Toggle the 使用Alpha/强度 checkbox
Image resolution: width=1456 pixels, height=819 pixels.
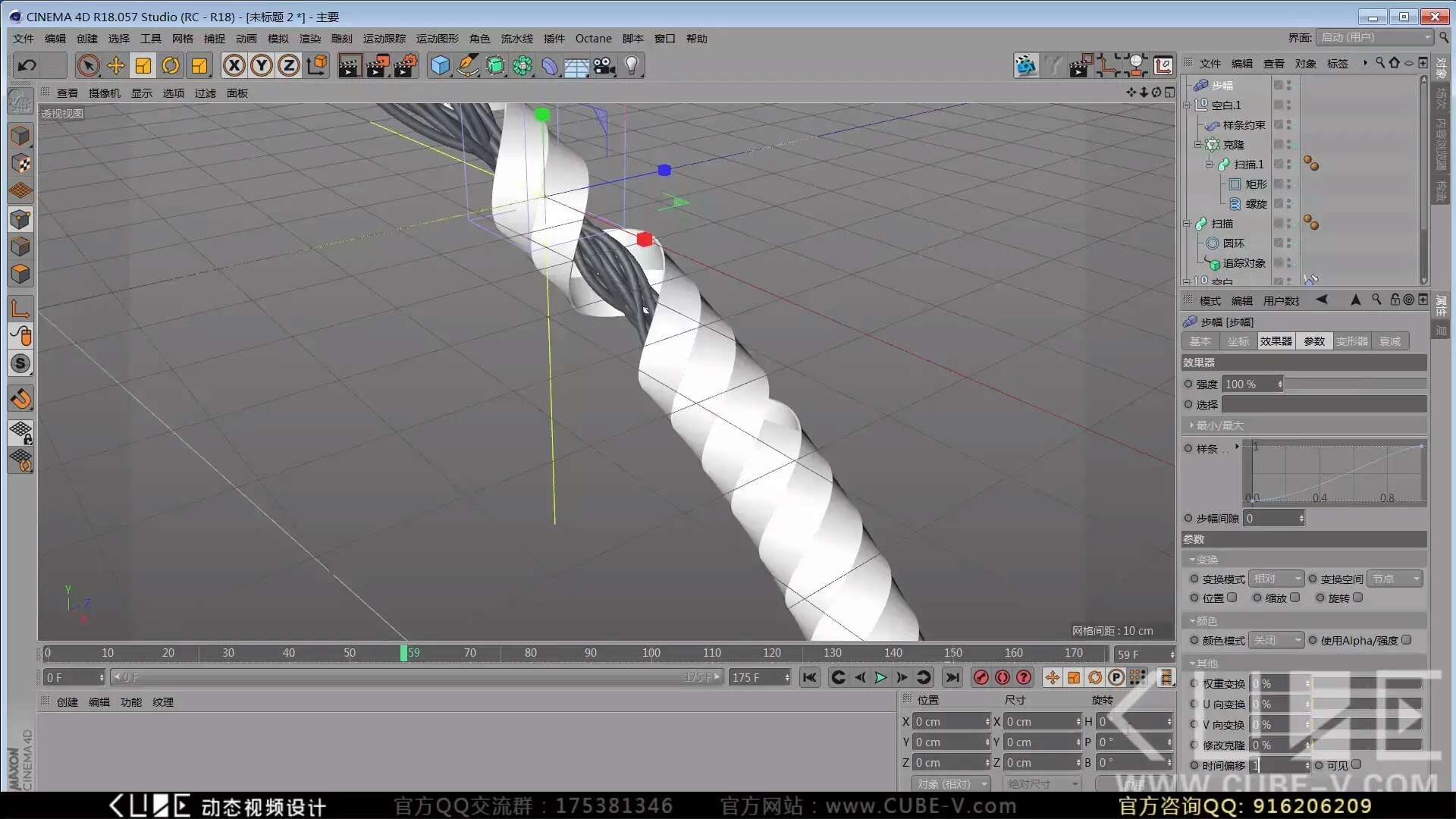(1407, 640)
